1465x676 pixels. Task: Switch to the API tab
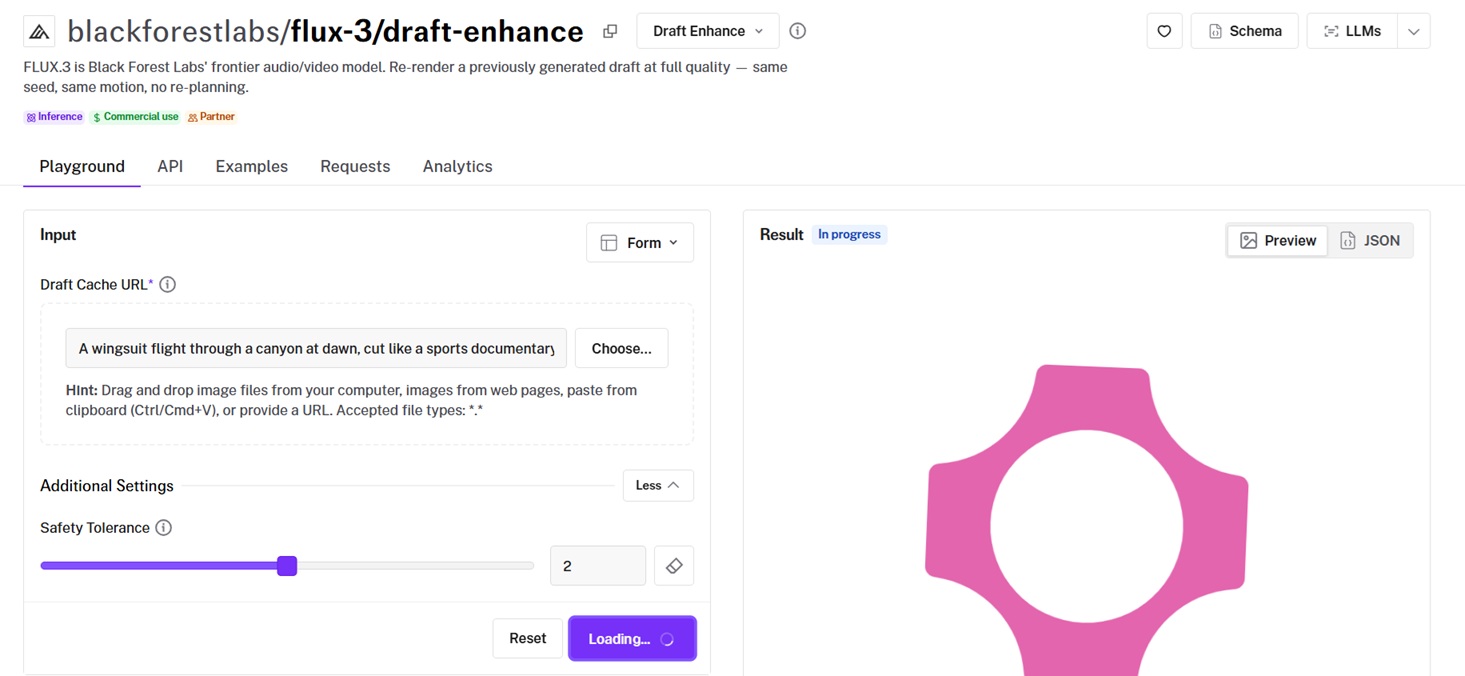tap(170, 166)
